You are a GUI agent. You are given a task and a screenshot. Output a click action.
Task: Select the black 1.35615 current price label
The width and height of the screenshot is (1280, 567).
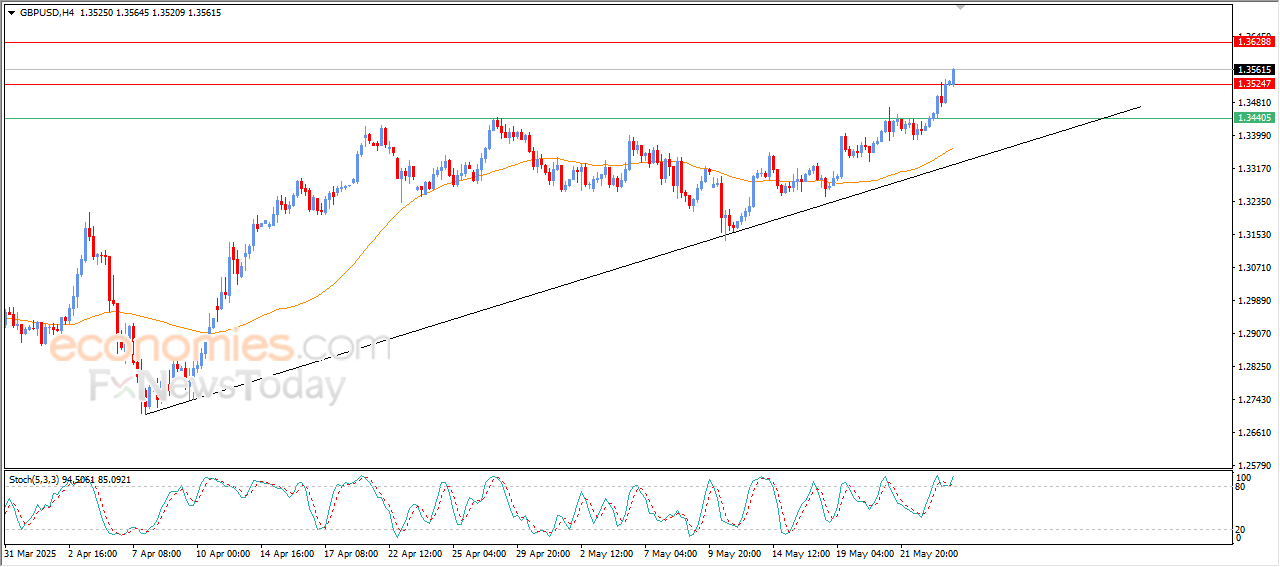1254,70
